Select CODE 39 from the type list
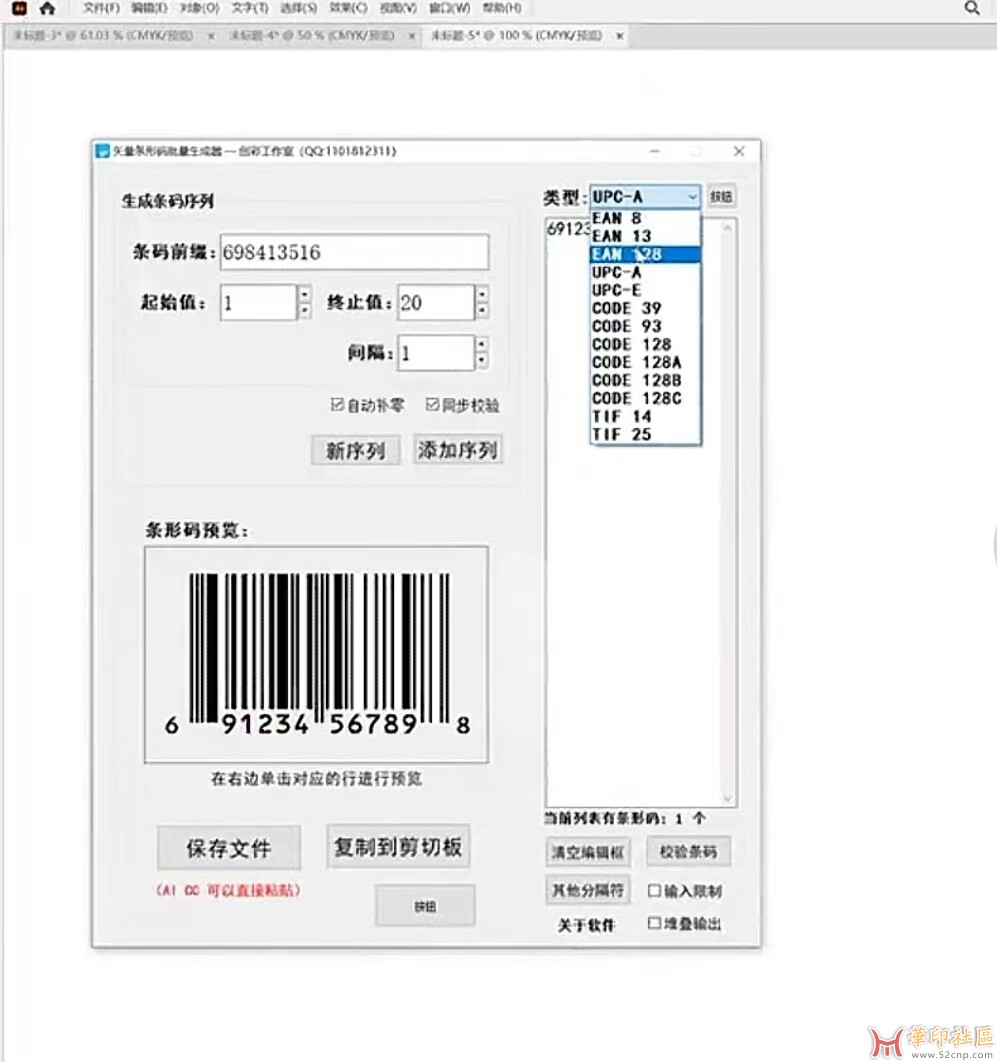The height and width of the screenshot is (1062, 997). (645, 308)
